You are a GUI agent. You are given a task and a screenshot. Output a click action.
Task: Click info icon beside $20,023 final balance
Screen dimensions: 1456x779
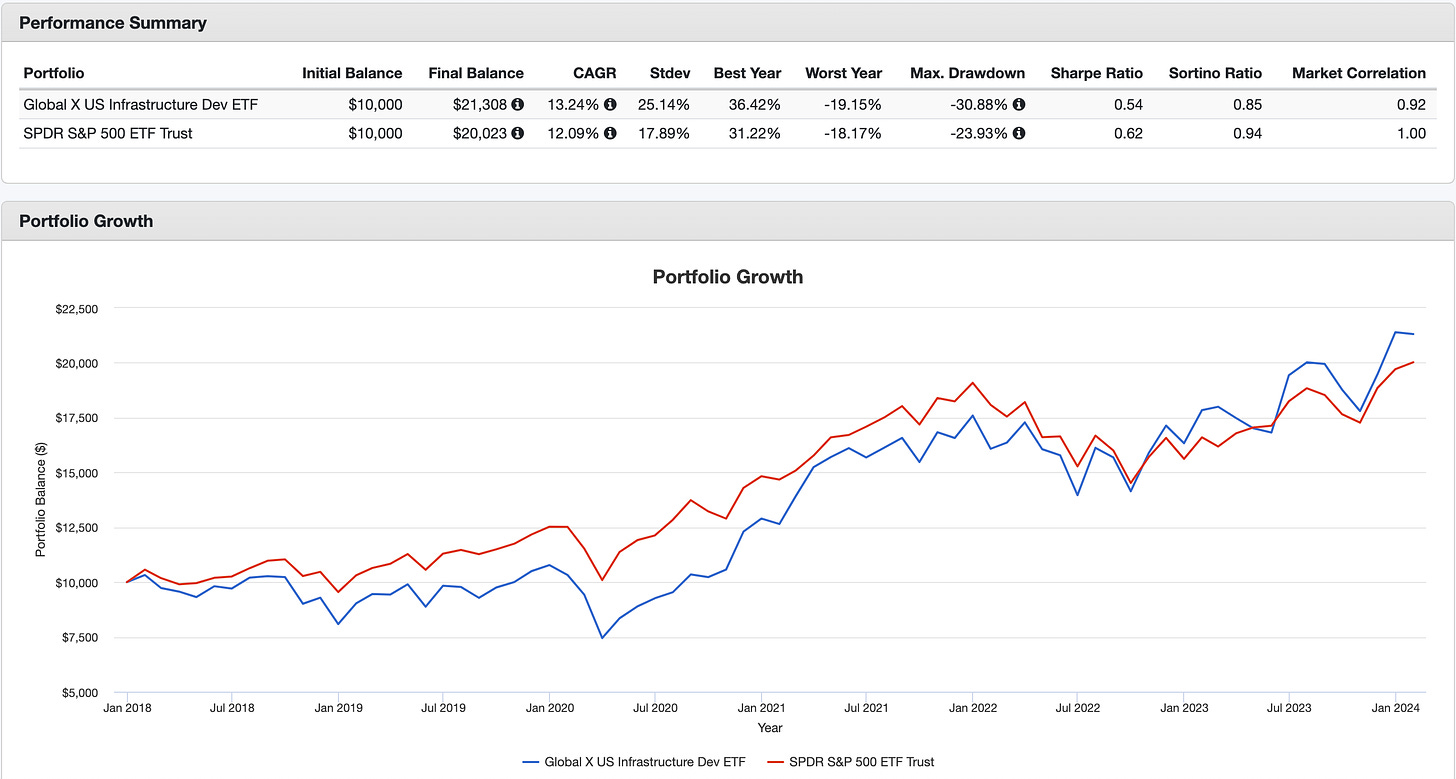click(x=518, y=133)
